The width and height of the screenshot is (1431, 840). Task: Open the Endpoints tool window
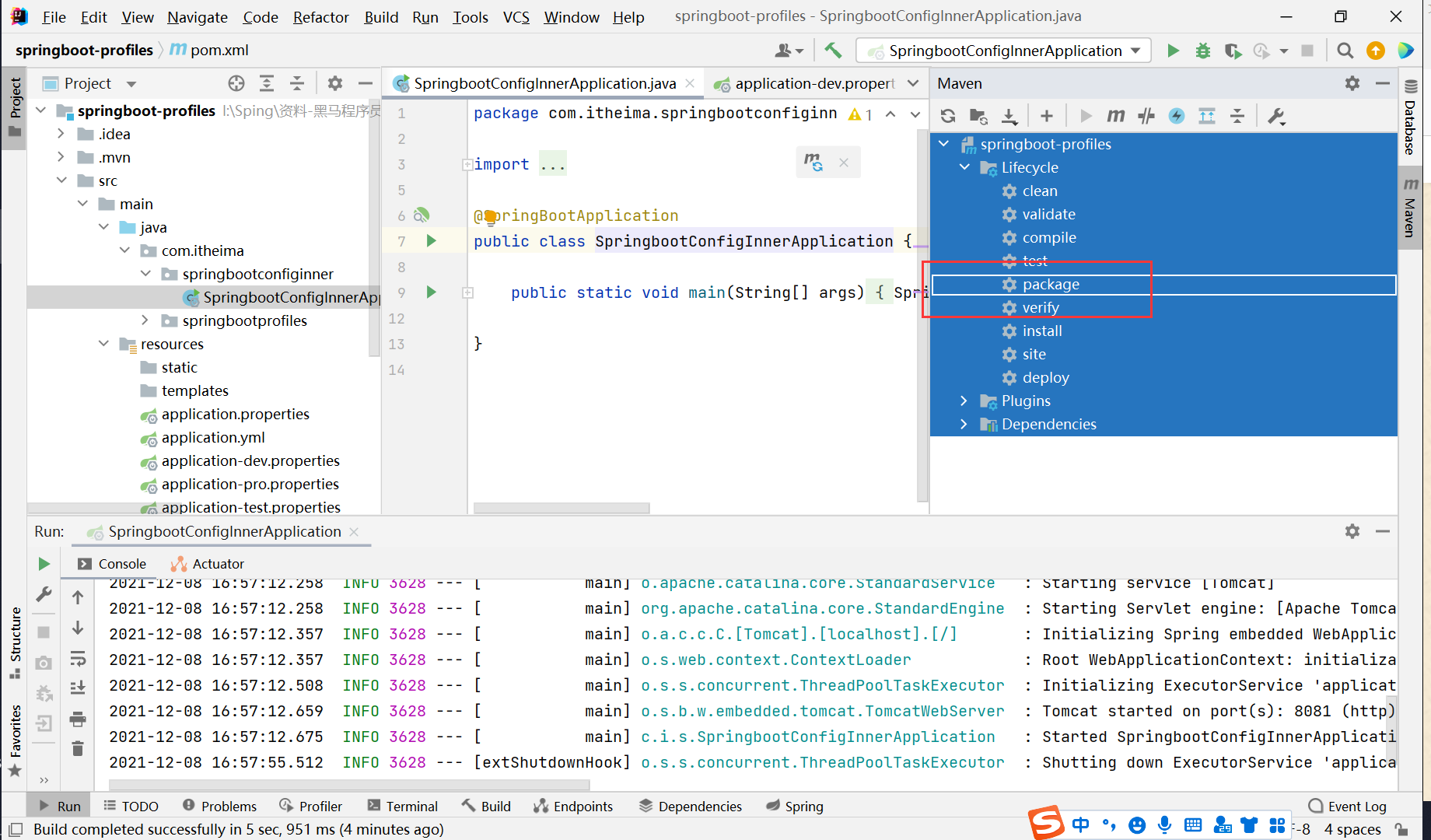[x=573, y=806]
